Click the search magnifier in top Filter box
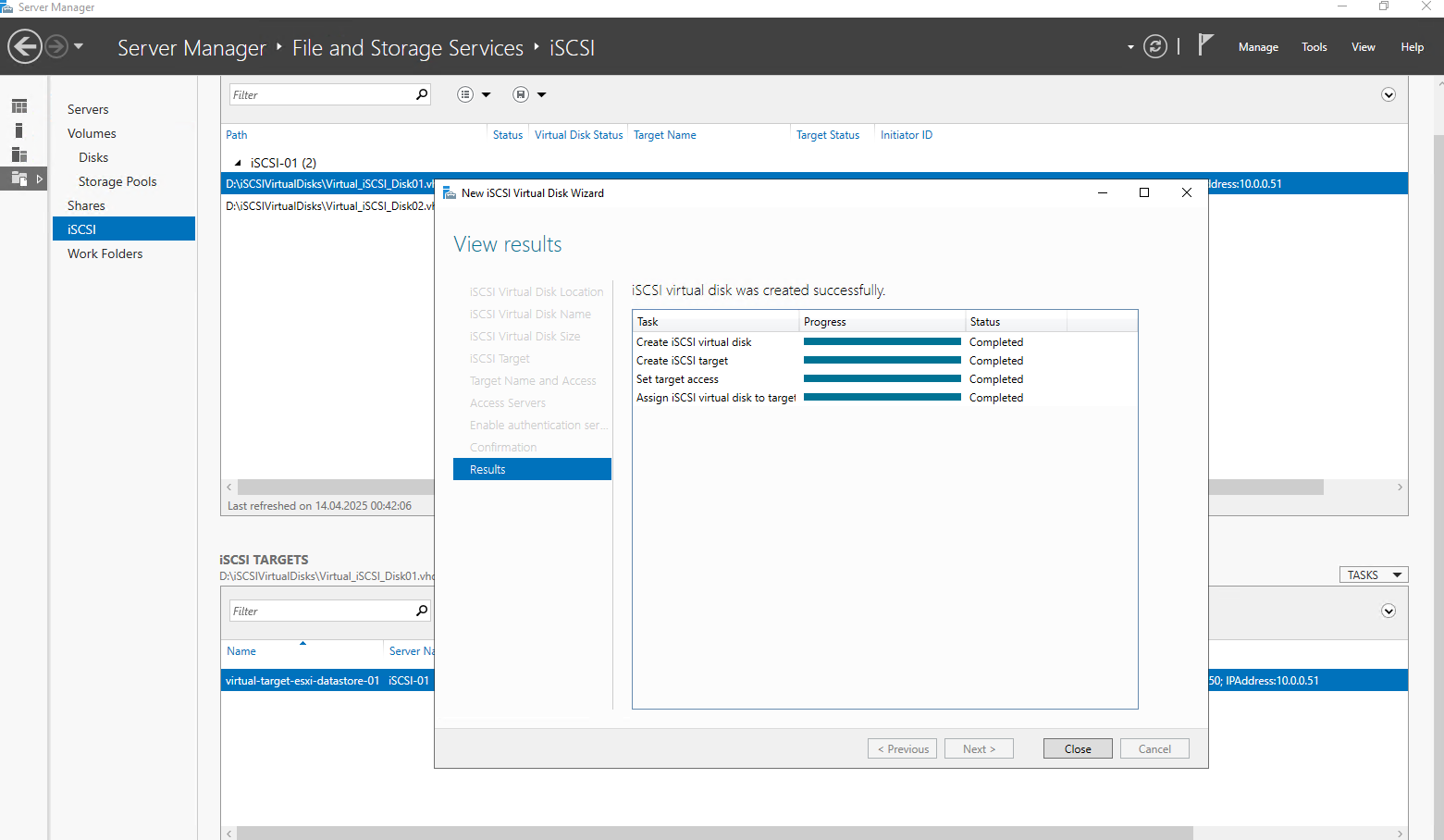This screenshot has width=1444, height=840. (422, 94)
